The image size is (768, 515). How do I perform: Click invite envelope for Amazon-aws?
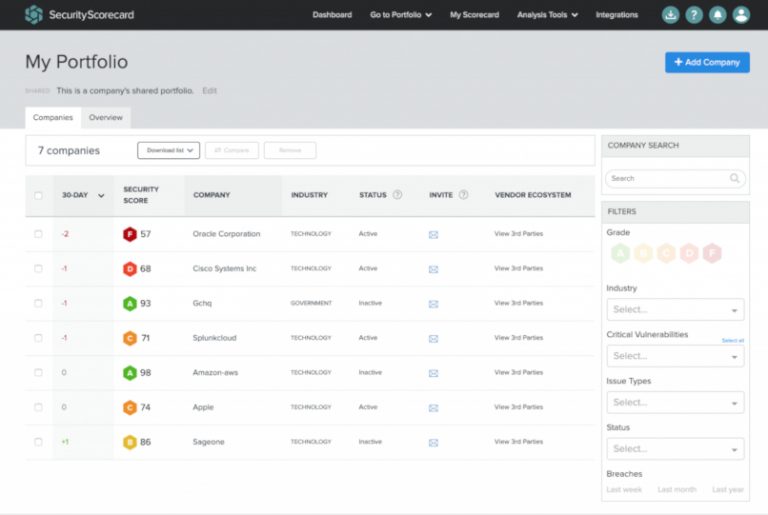[x=433, y=373]
